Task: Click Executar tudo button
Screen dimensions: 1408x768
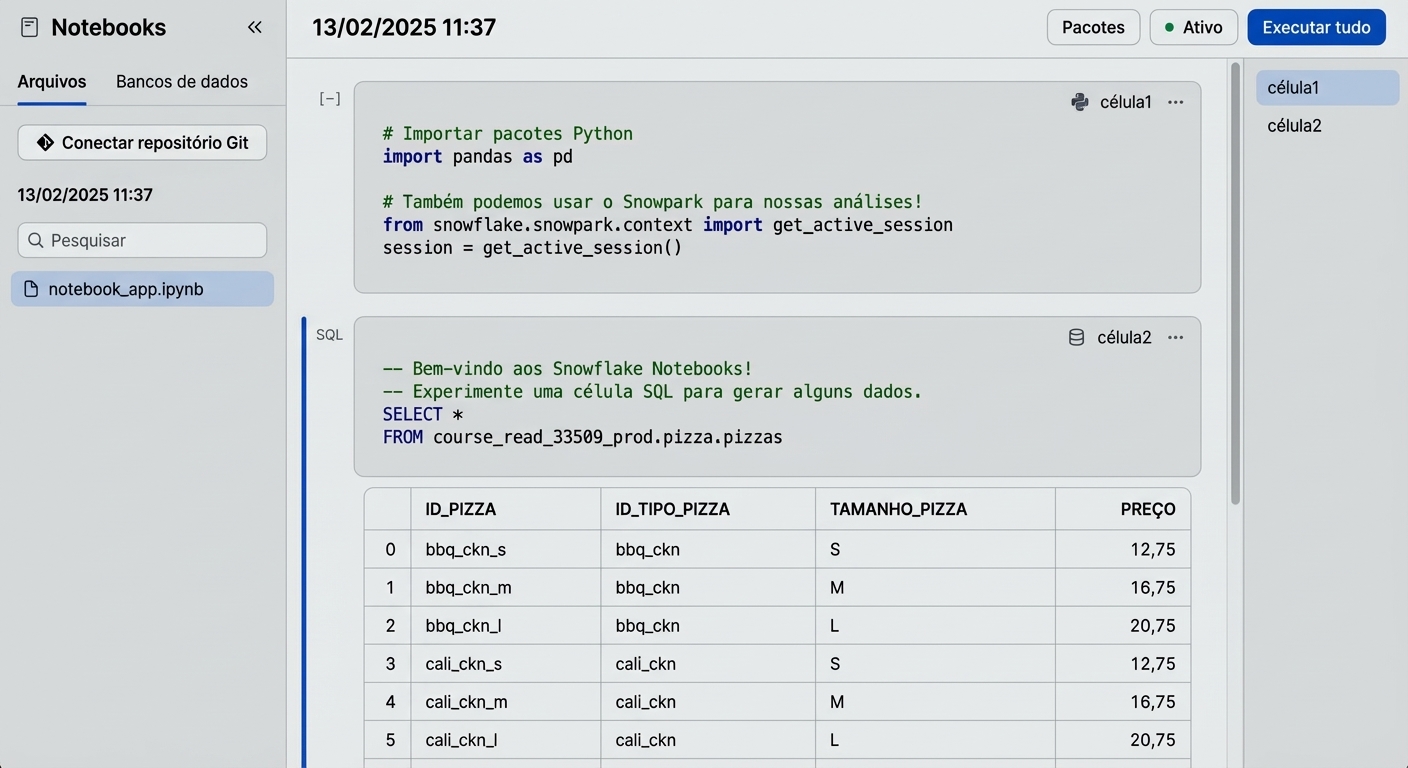Action: 1316,27
